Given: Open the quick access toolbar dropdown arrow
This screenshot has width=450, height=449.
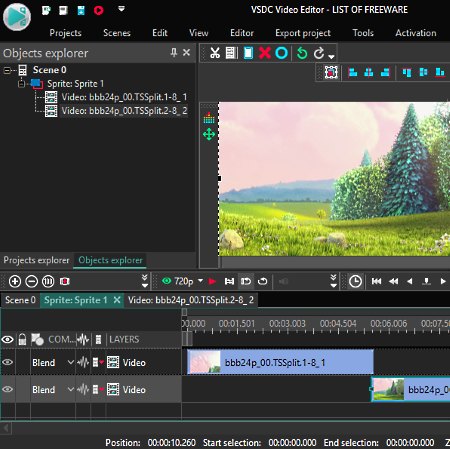Looking at the screenshot, I should point(121,9).
